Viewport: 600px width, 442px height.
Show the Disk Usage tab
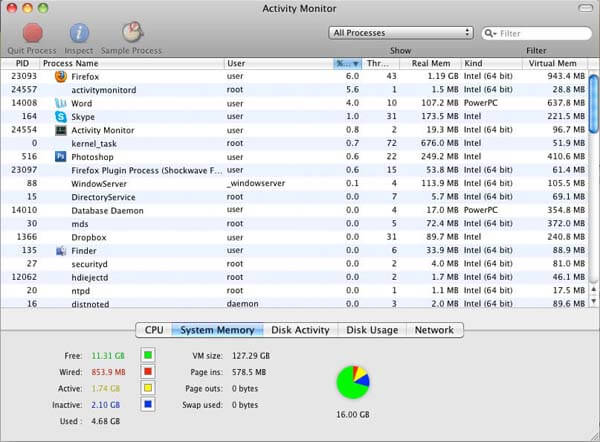(x=371, y=330)
